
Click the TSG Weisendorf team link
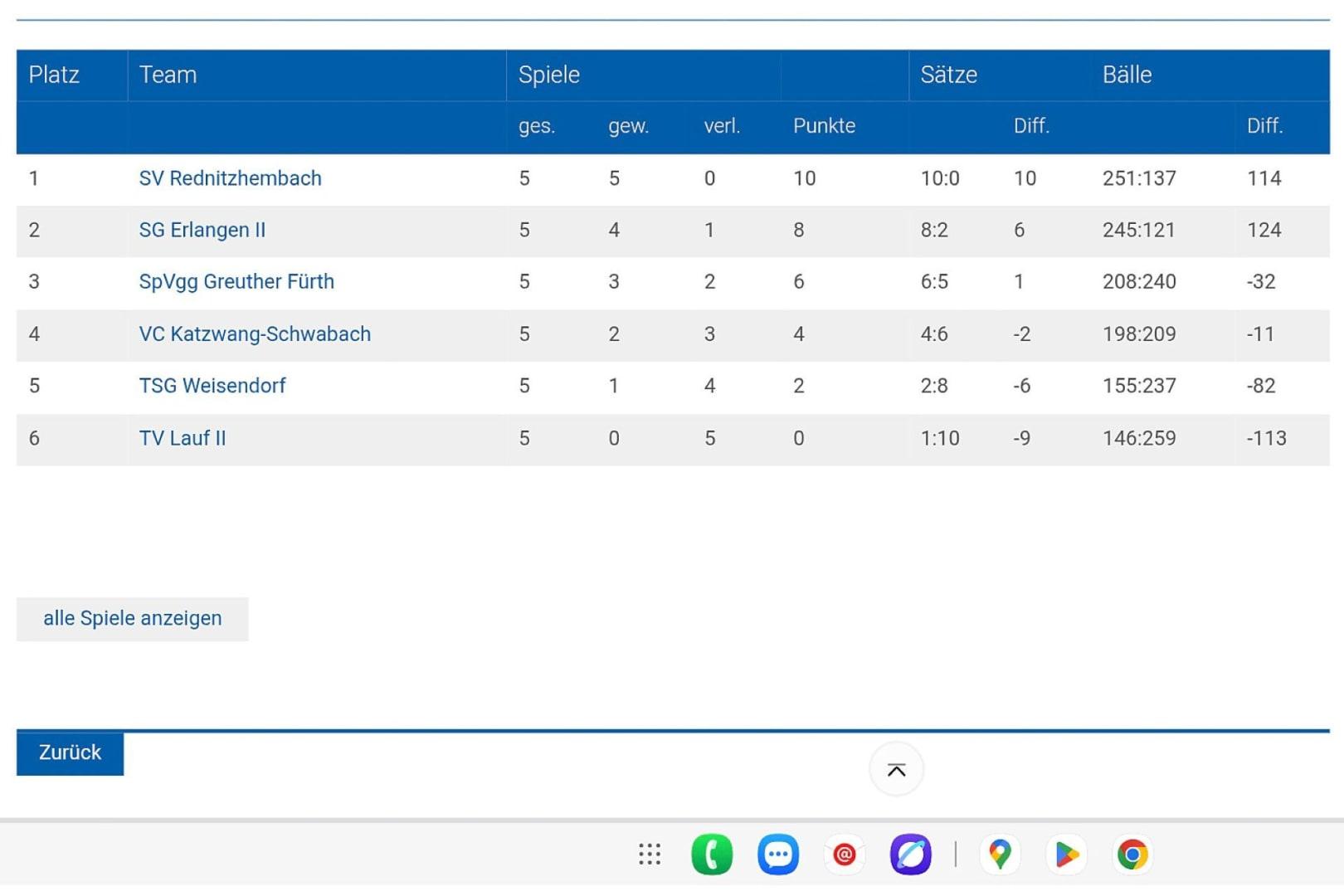click(212, 386)
